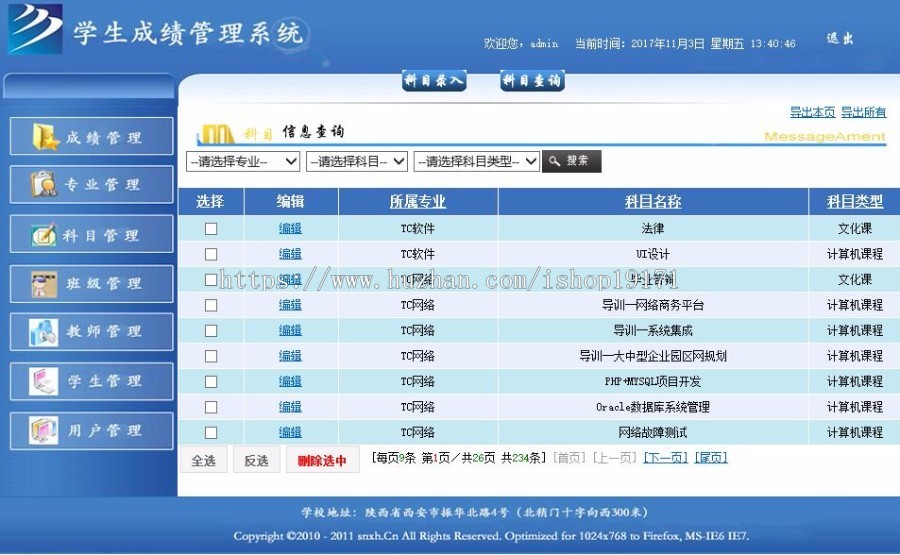Open 学生管理 menu item
The width and height of the screenshot is (900, 555).
coord(91,381)
